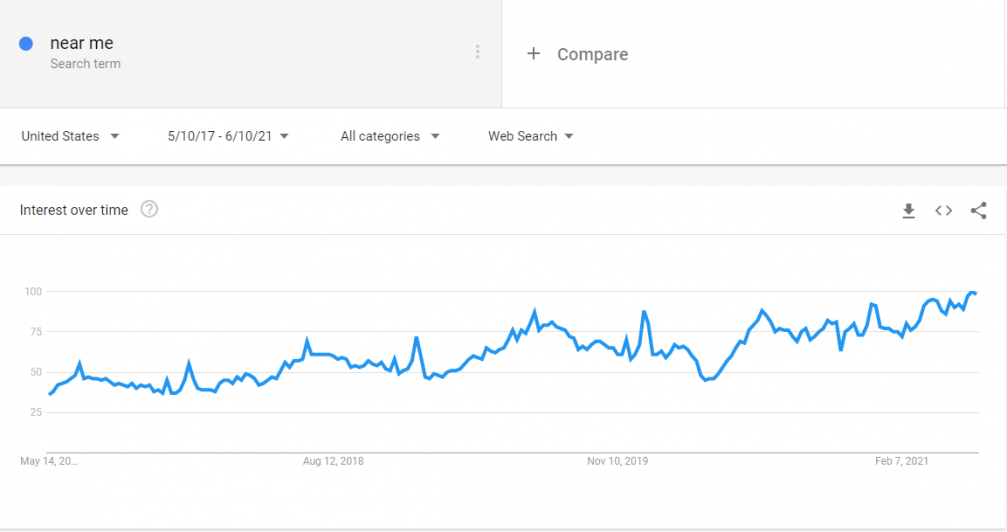Download the interest over time data

point(908,211)
